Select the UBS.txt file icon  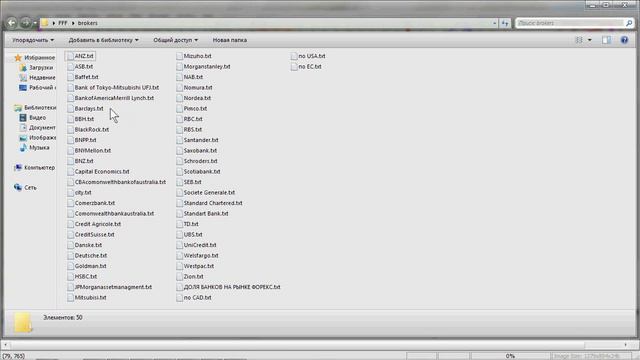click(x=180, y=235)
